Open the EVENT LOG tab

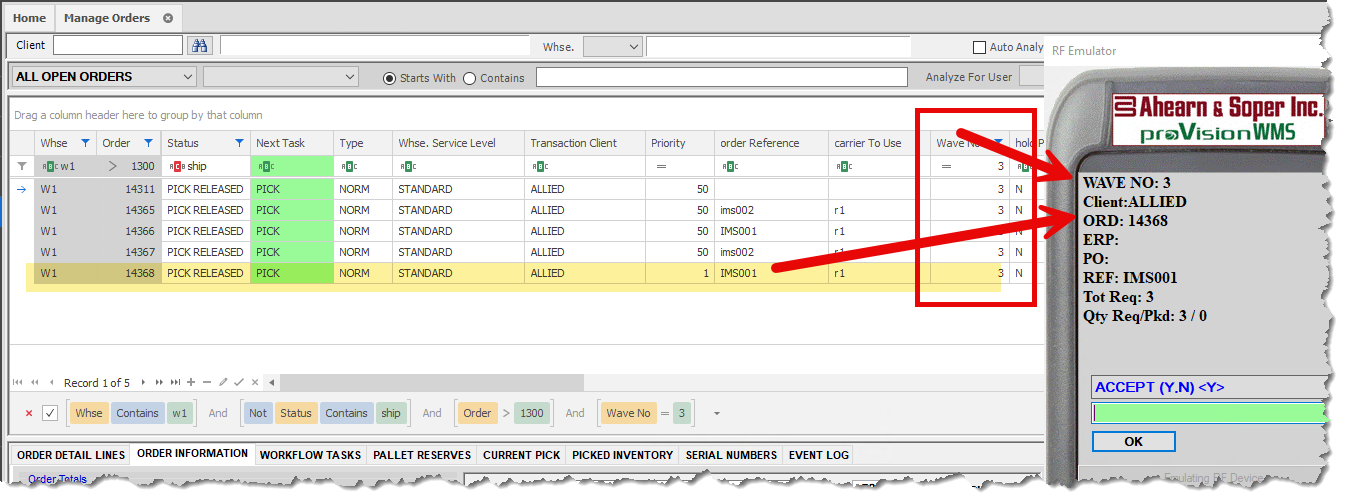click(818, 455)
